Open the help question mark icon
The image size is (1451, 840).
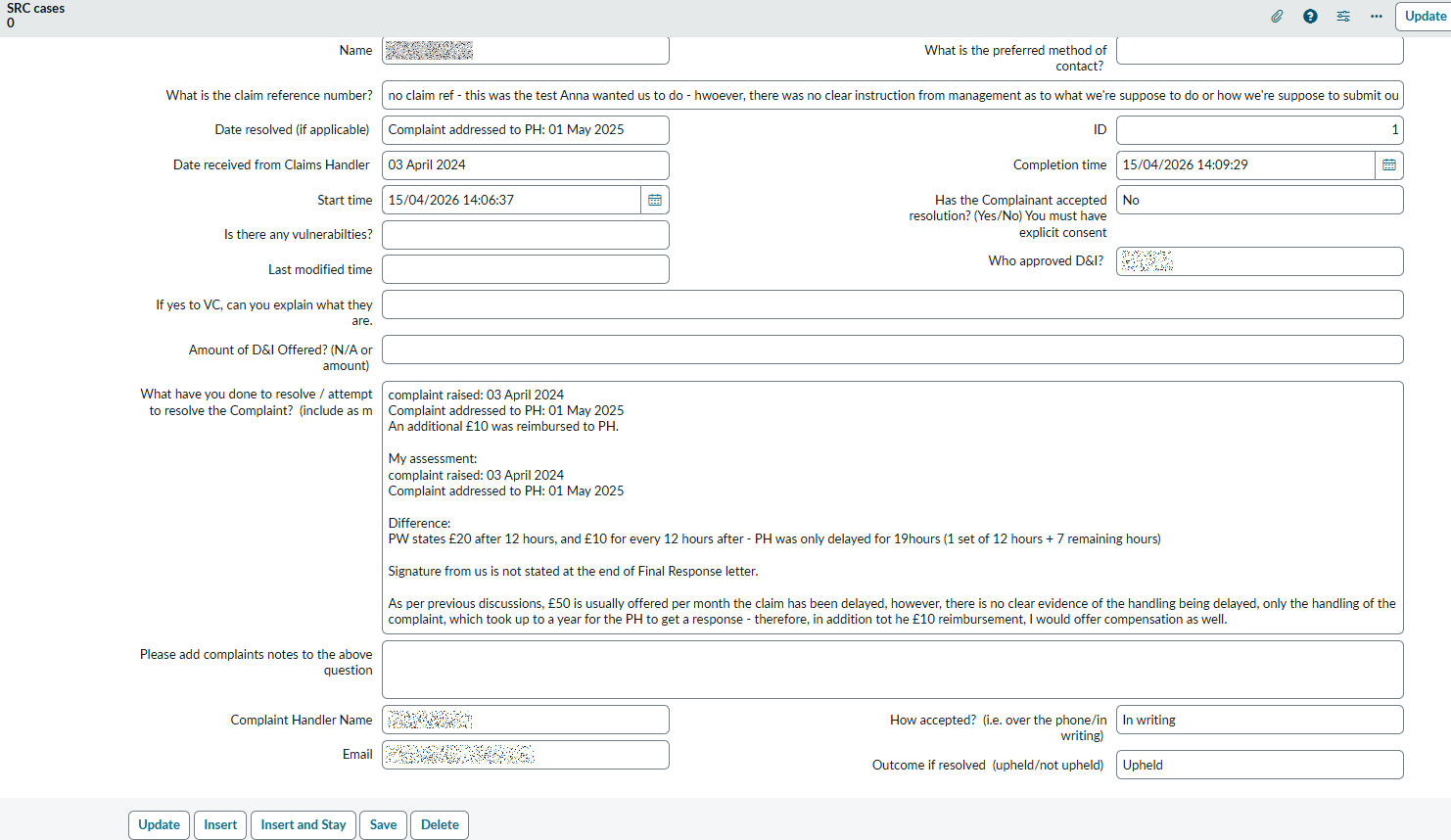pos(1310,16)
